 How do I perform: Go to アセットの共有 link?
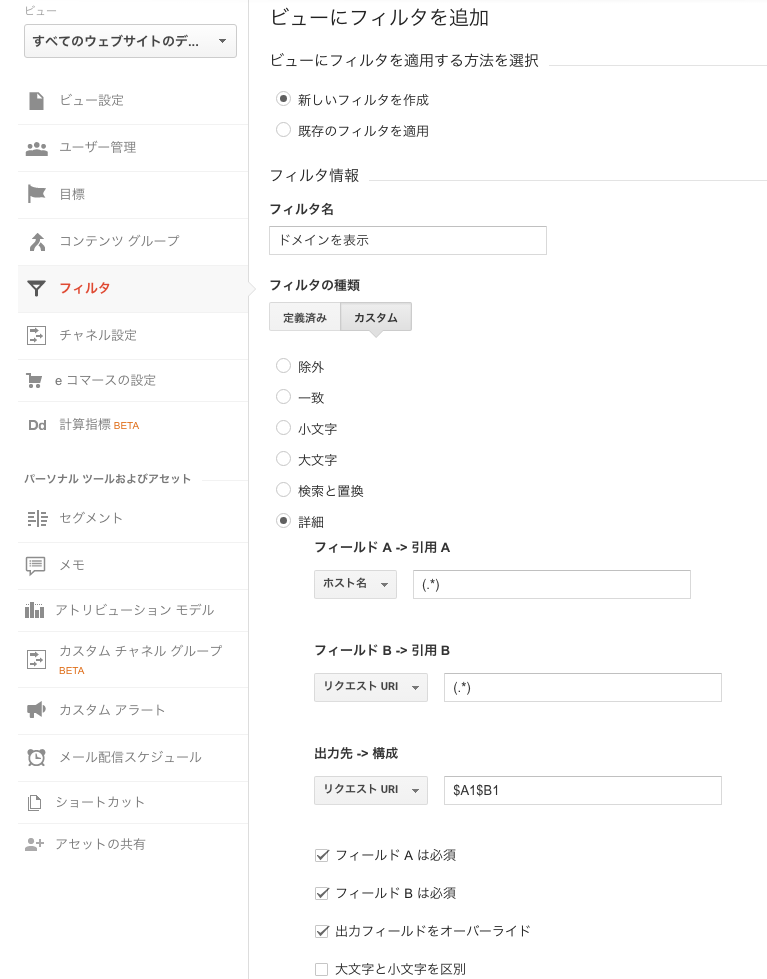click(101, 844)
